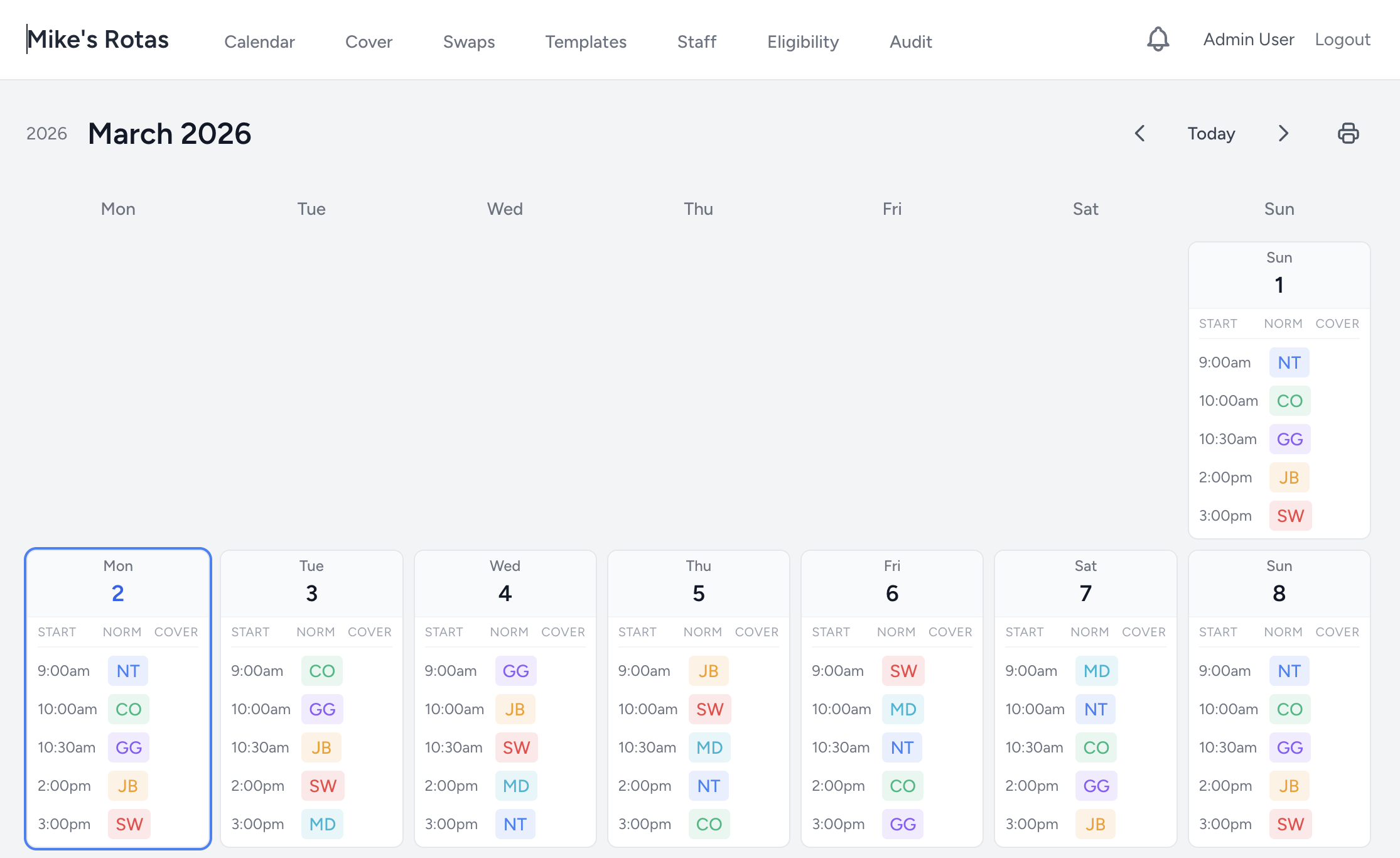Open the Calendar section
The height and width of the screenshot is (858, 1400).
[259, 41]
